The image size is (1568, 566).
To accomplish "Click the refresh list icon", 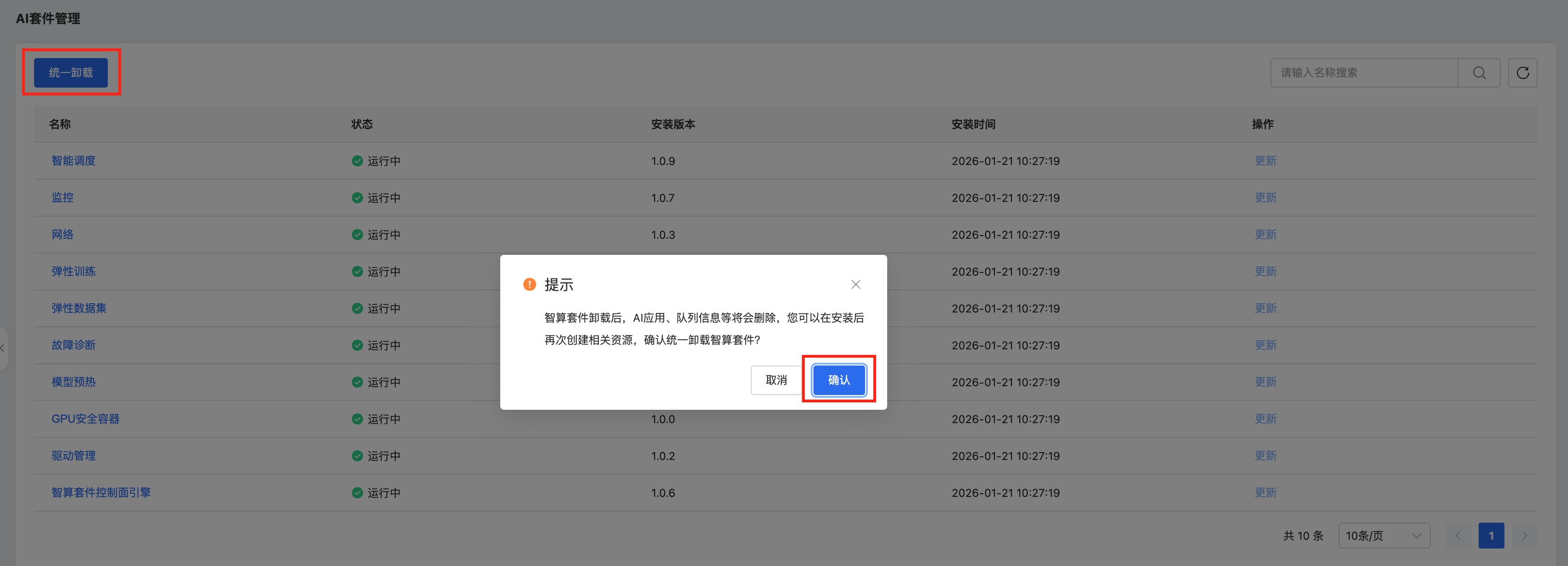I will pos(1522,73).
